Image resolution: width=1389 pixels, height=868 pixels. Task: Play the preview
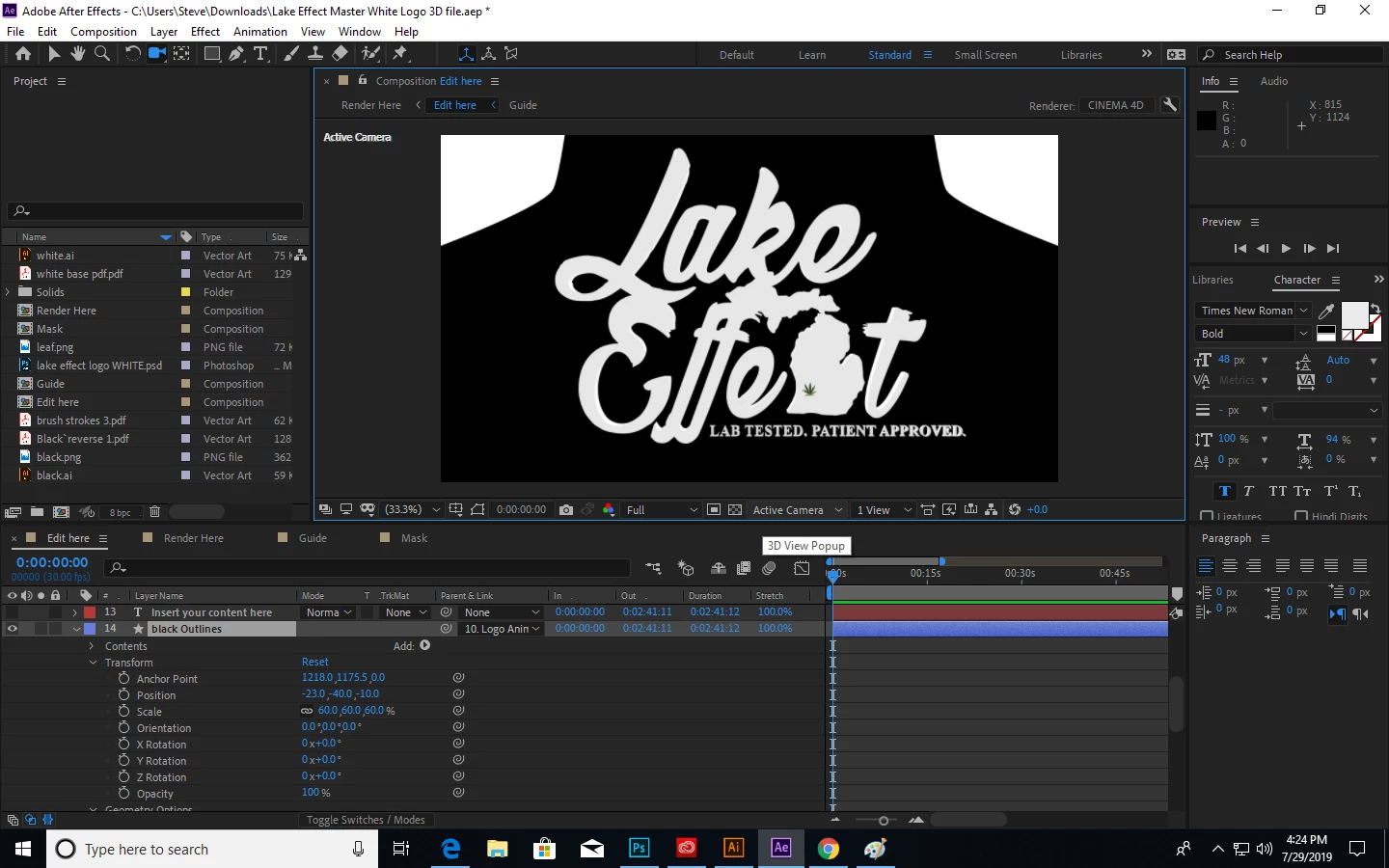coord(1286,249)
